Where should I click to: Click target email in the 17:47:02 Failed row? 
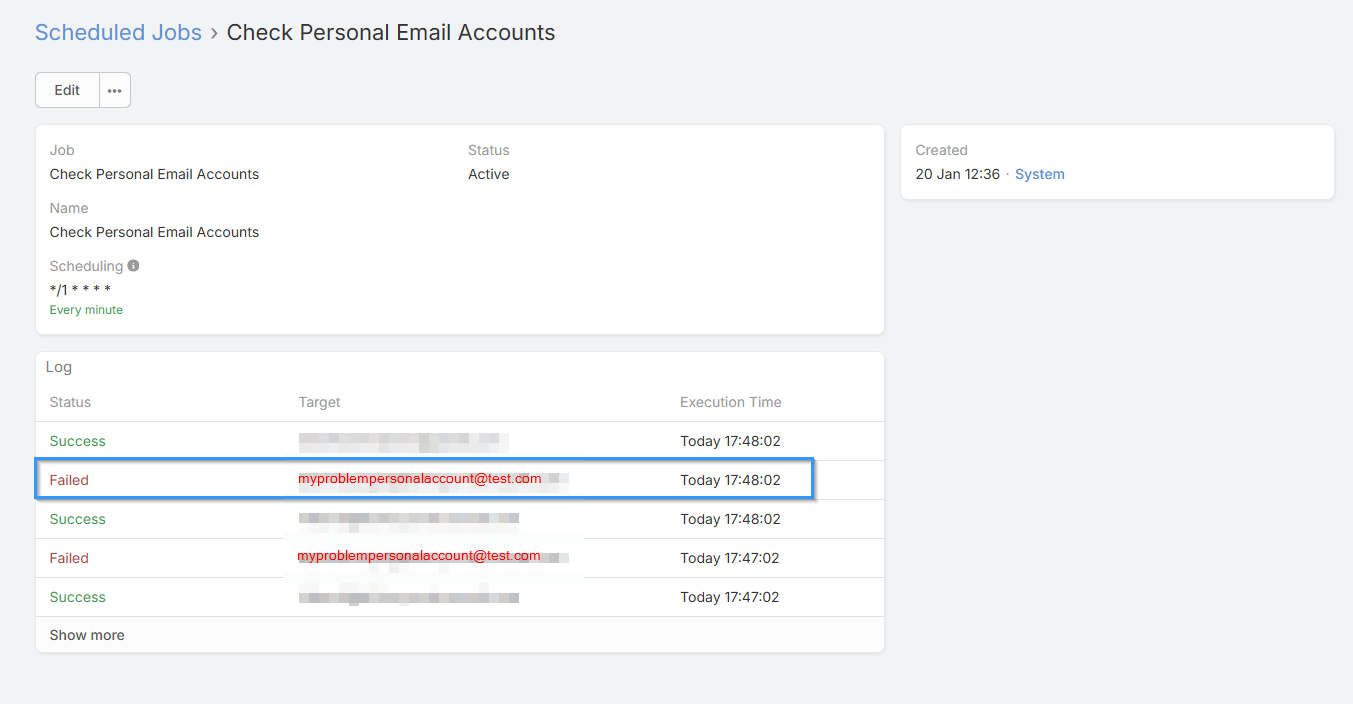pos(419,556)
